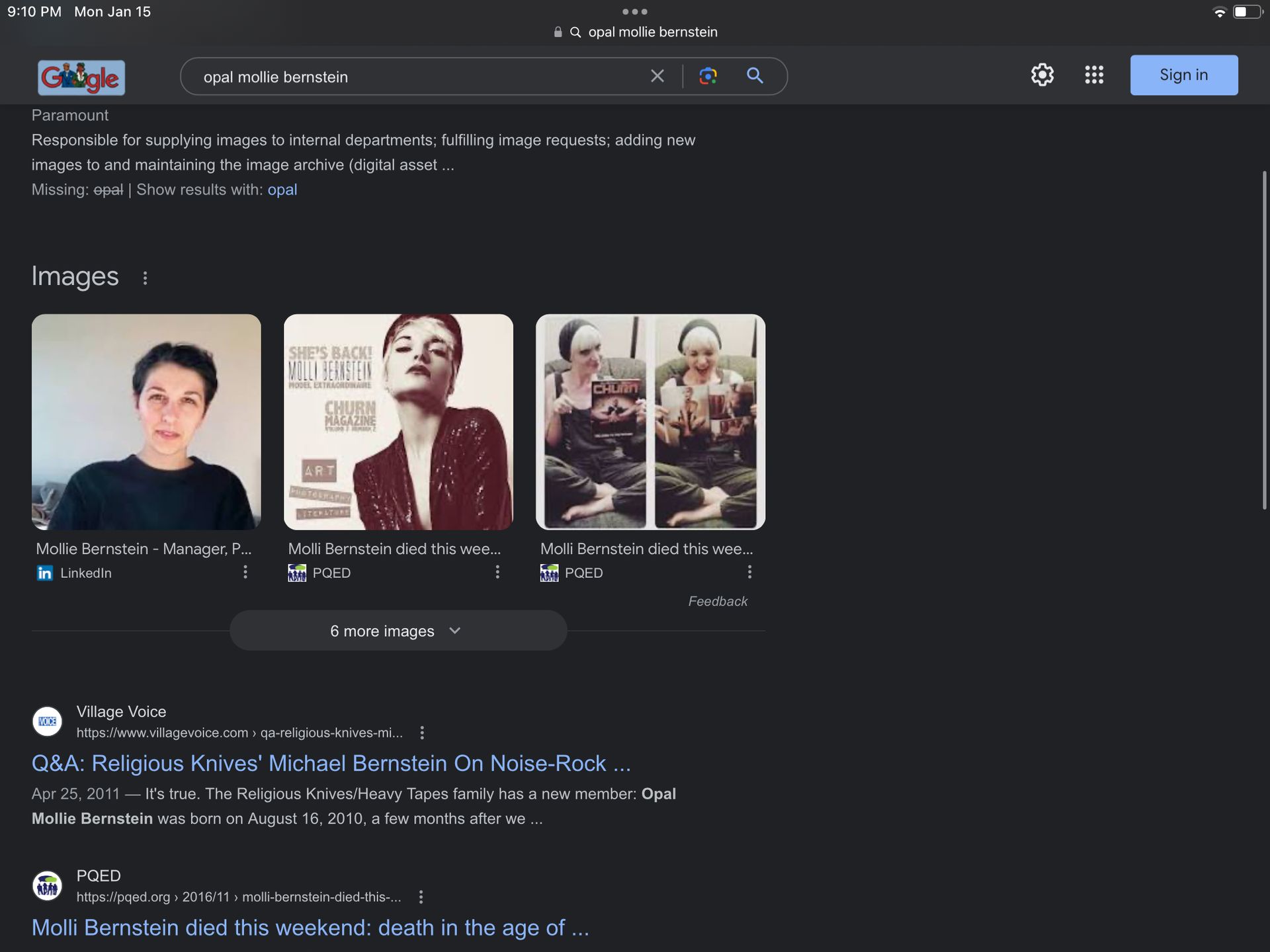Click in the opal mollie bernstein search field
Image resolution: width=1270 pixels, height=952 pixels.
click(417, 77)
